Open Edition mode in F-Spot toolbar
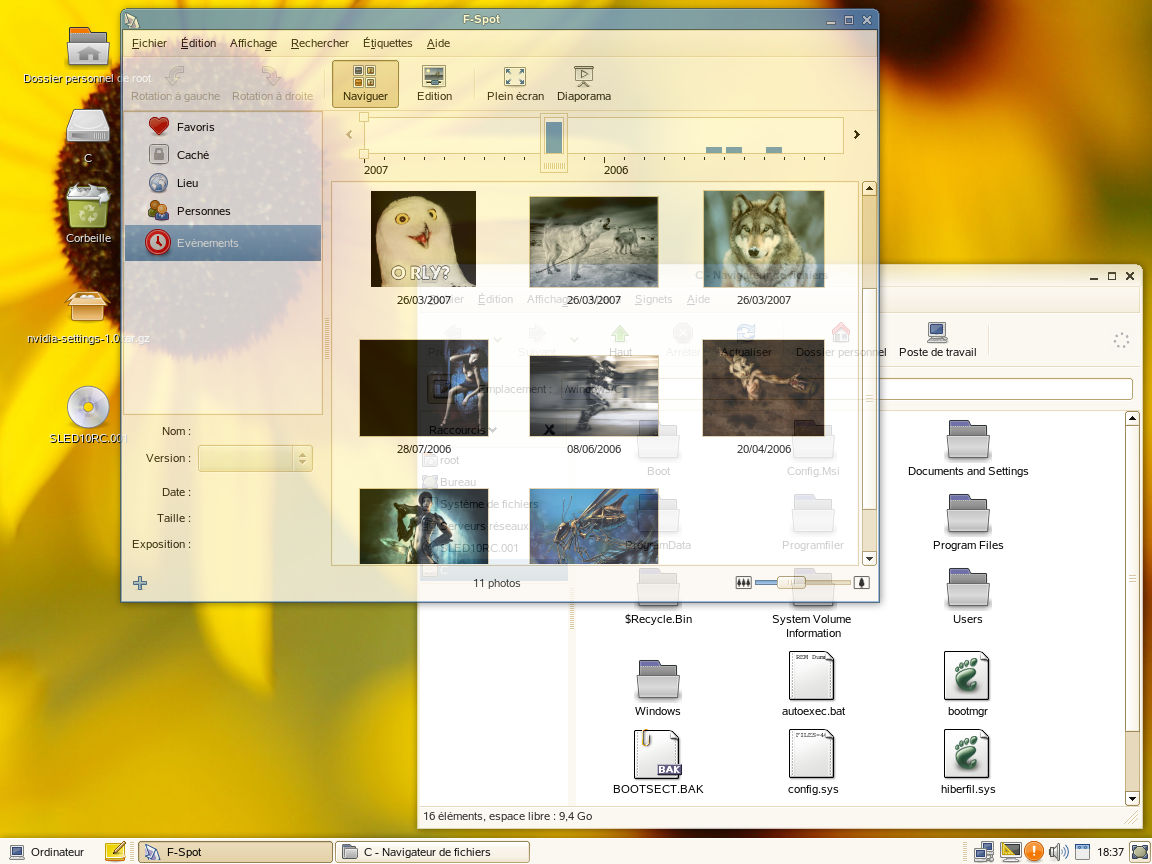 pos(434,84)
